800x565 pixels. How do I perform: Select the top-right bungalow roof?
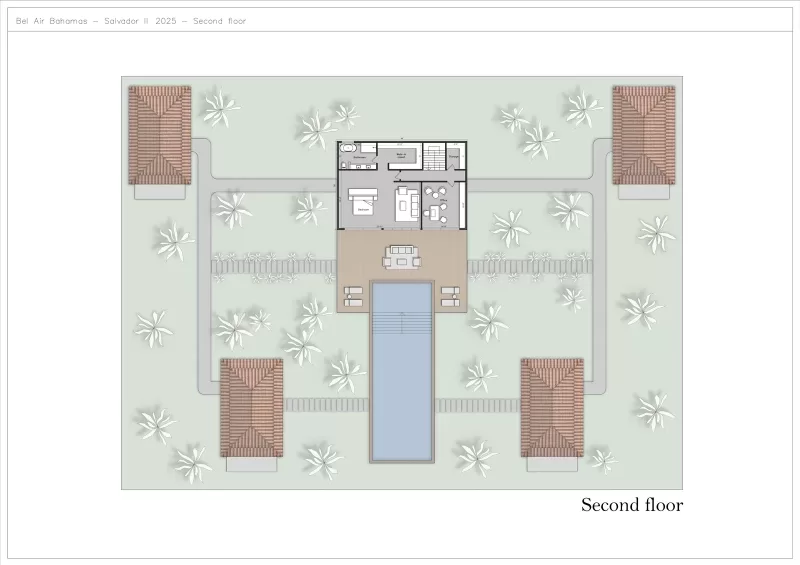pos(643,134)
